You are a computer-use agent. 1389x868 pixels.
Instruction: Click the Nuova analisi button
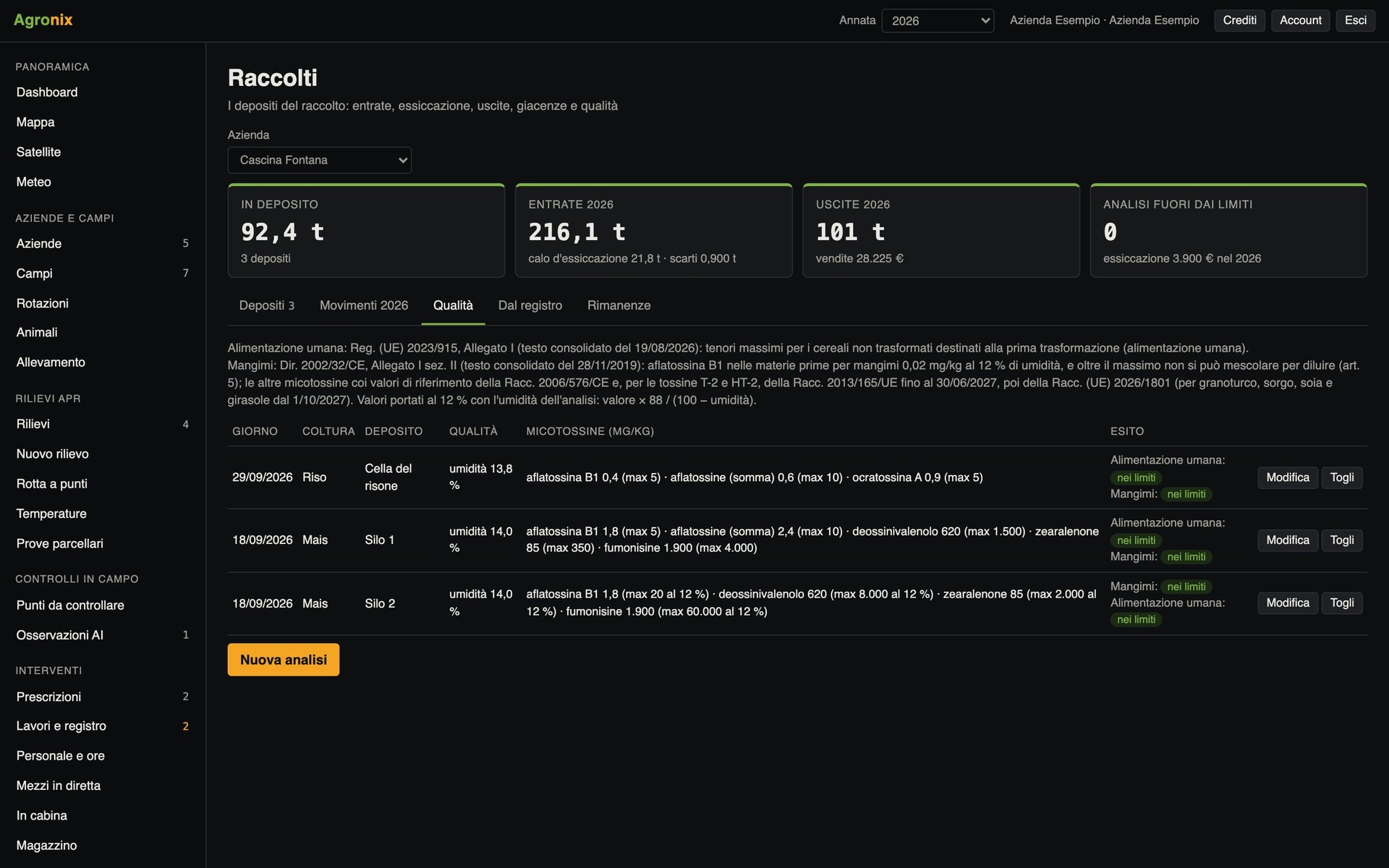pos(283,660)
